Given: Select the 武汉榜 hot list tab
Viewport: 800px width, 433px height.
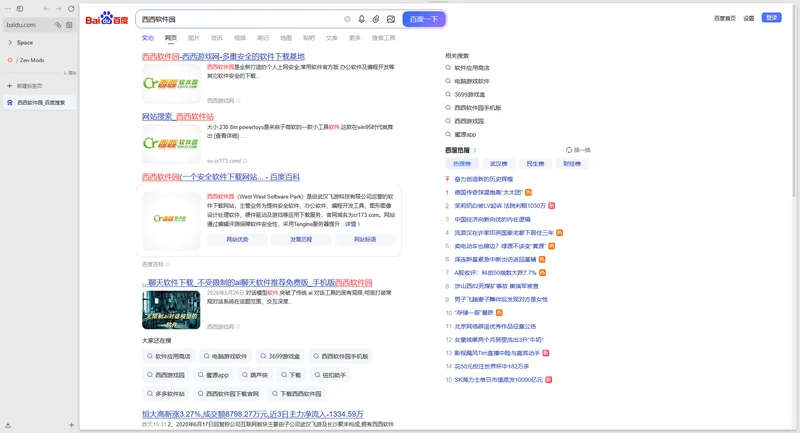Looking at the screenshot, I should point(498,164).
